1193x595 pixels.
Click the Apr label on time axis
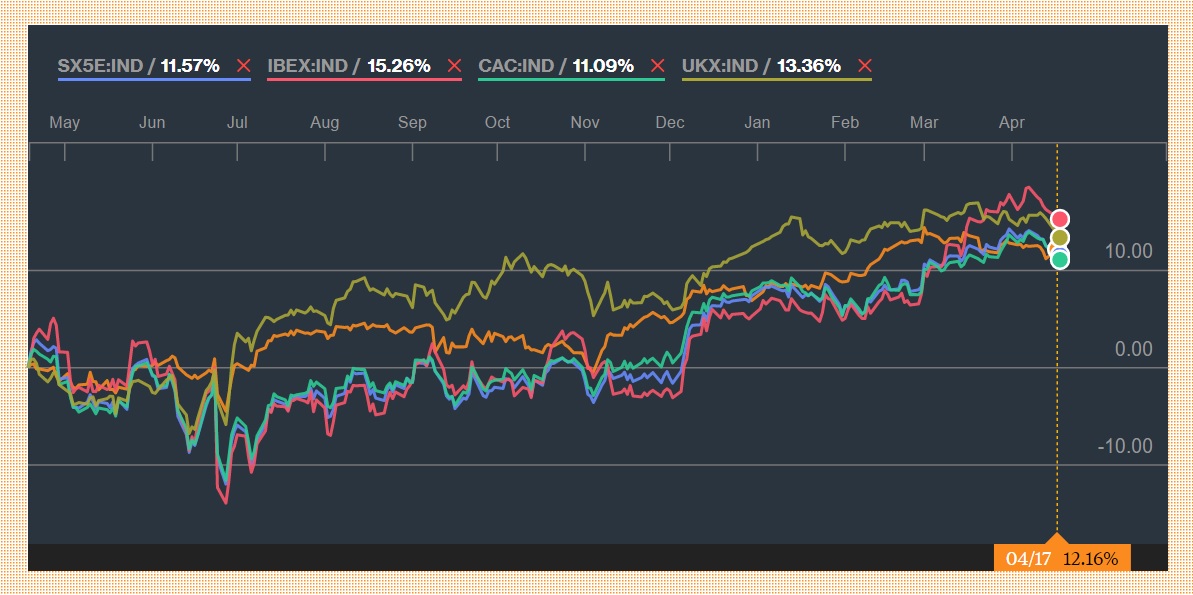click(x=1012, y=122)
